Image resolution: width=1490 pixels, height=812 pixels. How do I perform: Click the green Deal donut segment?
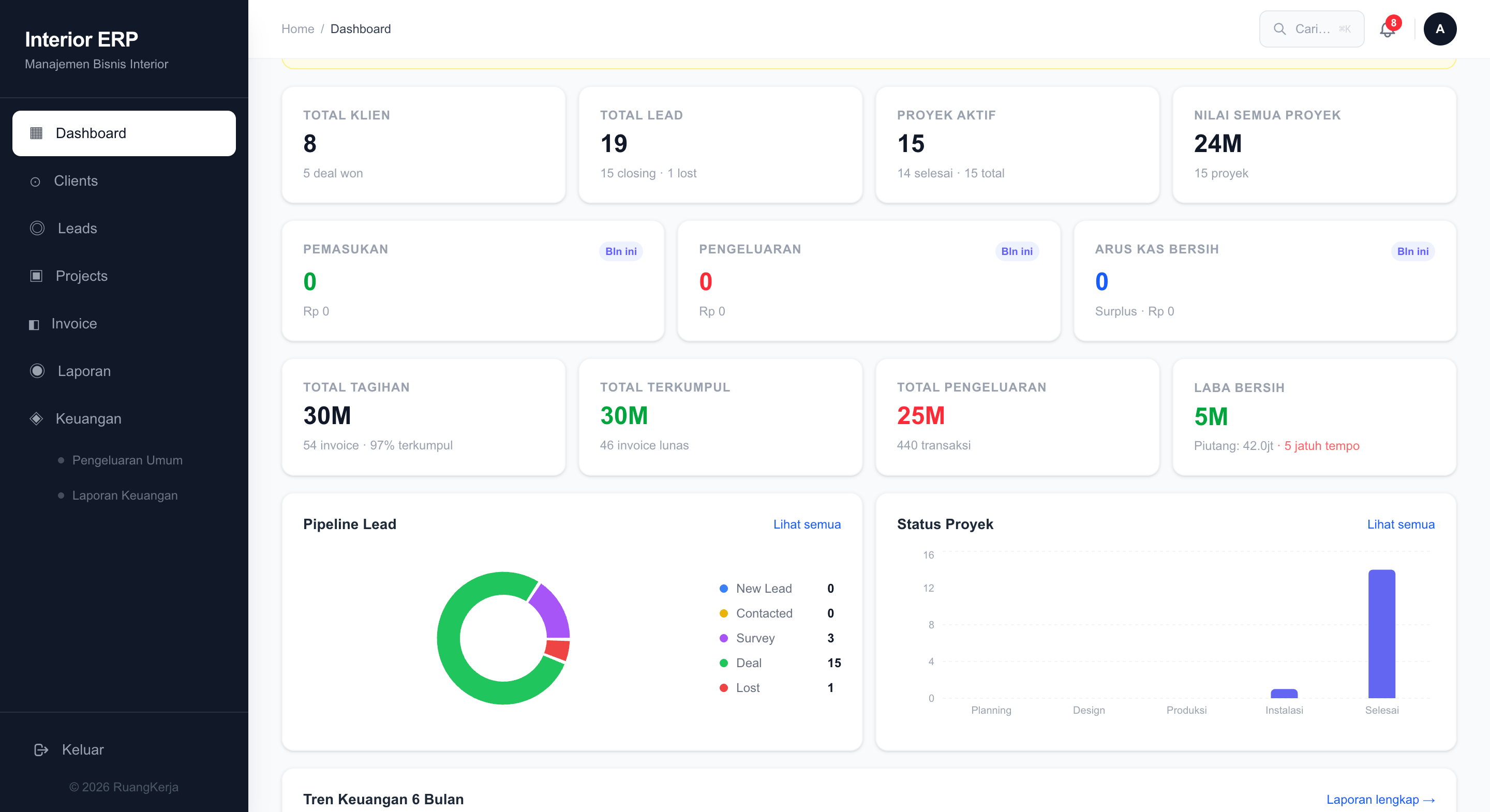[x=449, y=639]
